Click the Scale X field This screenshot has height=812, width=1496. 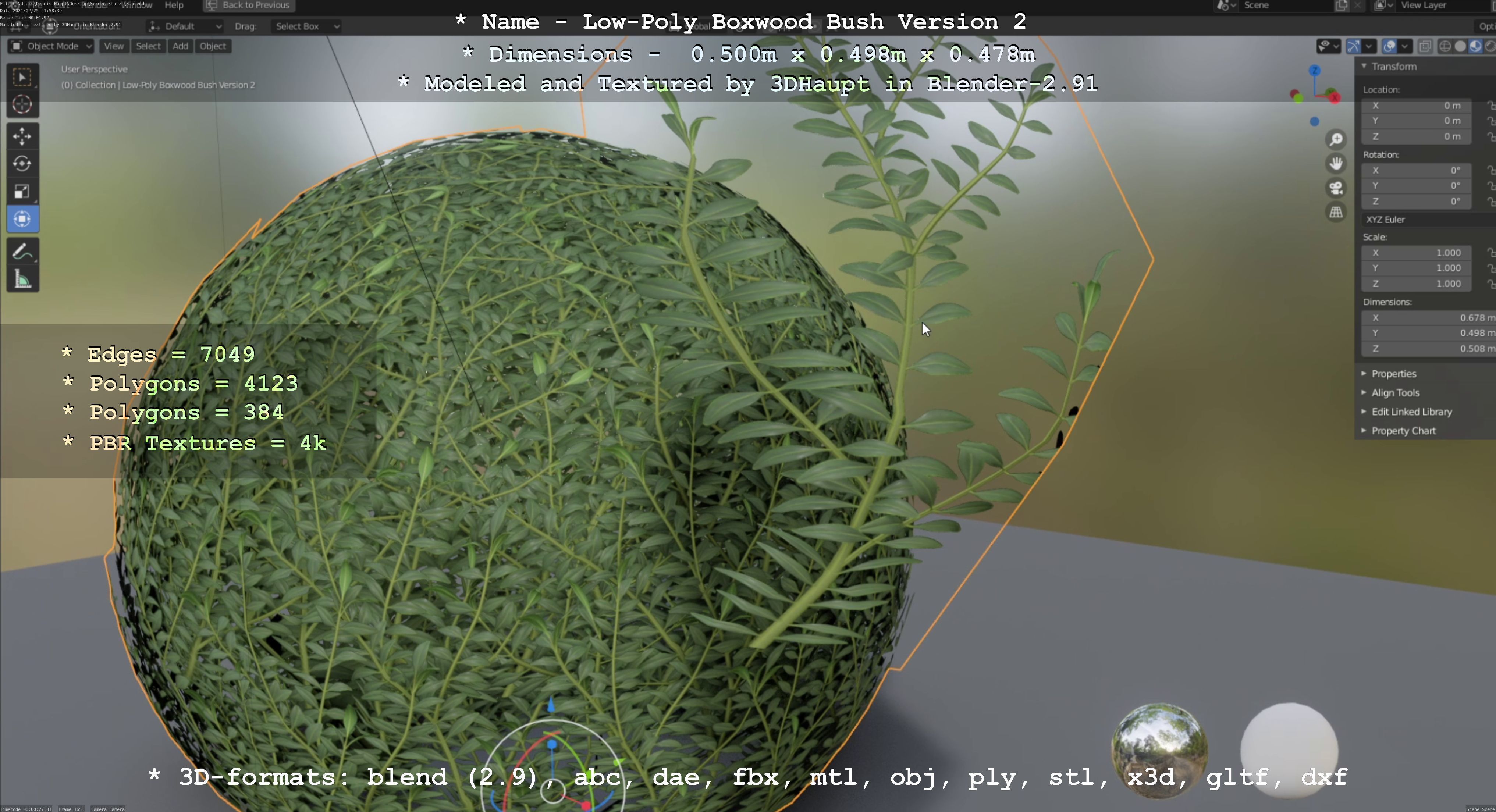(x=1417, y=253)
